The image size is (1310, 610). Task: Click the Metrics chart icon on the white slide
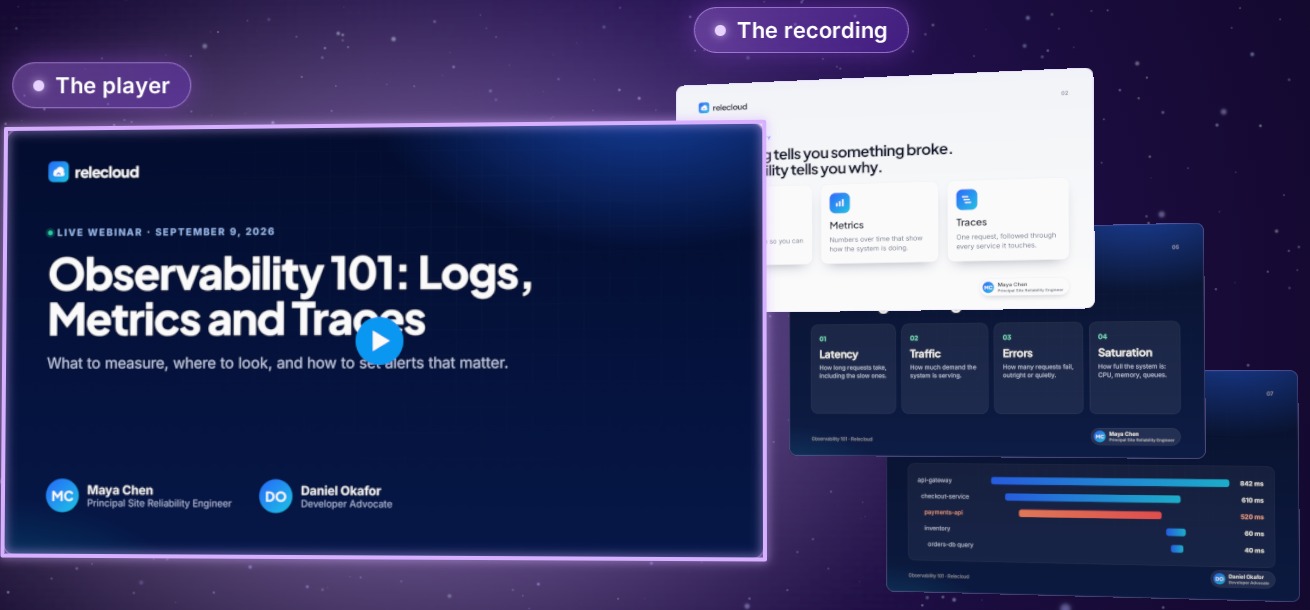pyautogui.click(x=839, y=203)
